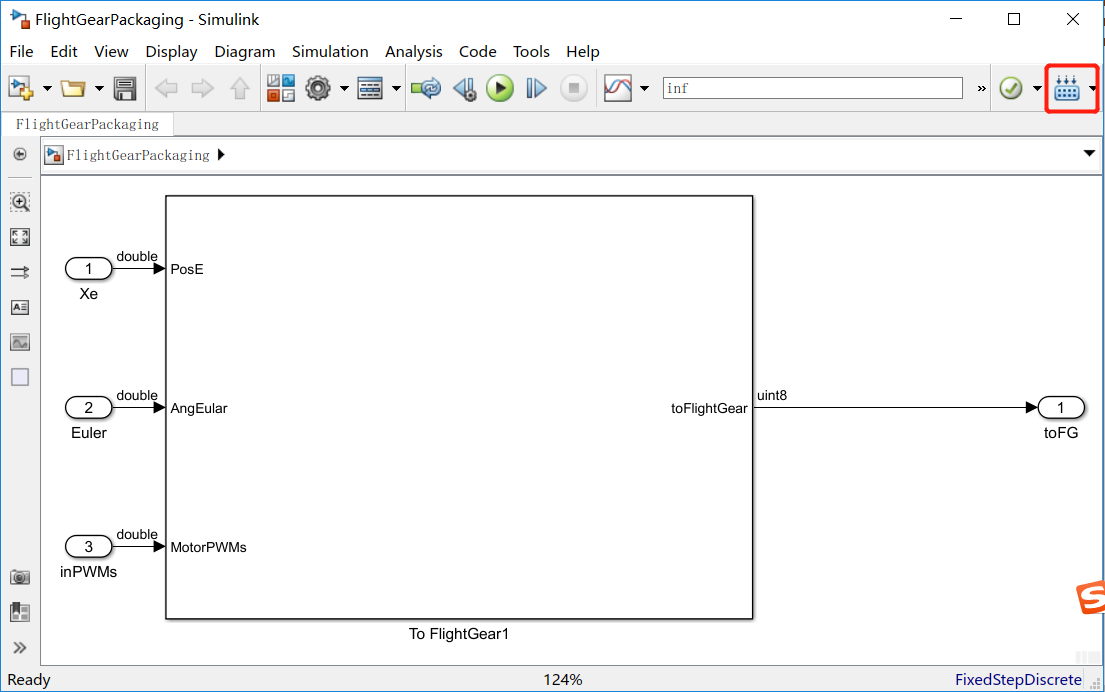Toggle sample time display arrows icon

20,272
